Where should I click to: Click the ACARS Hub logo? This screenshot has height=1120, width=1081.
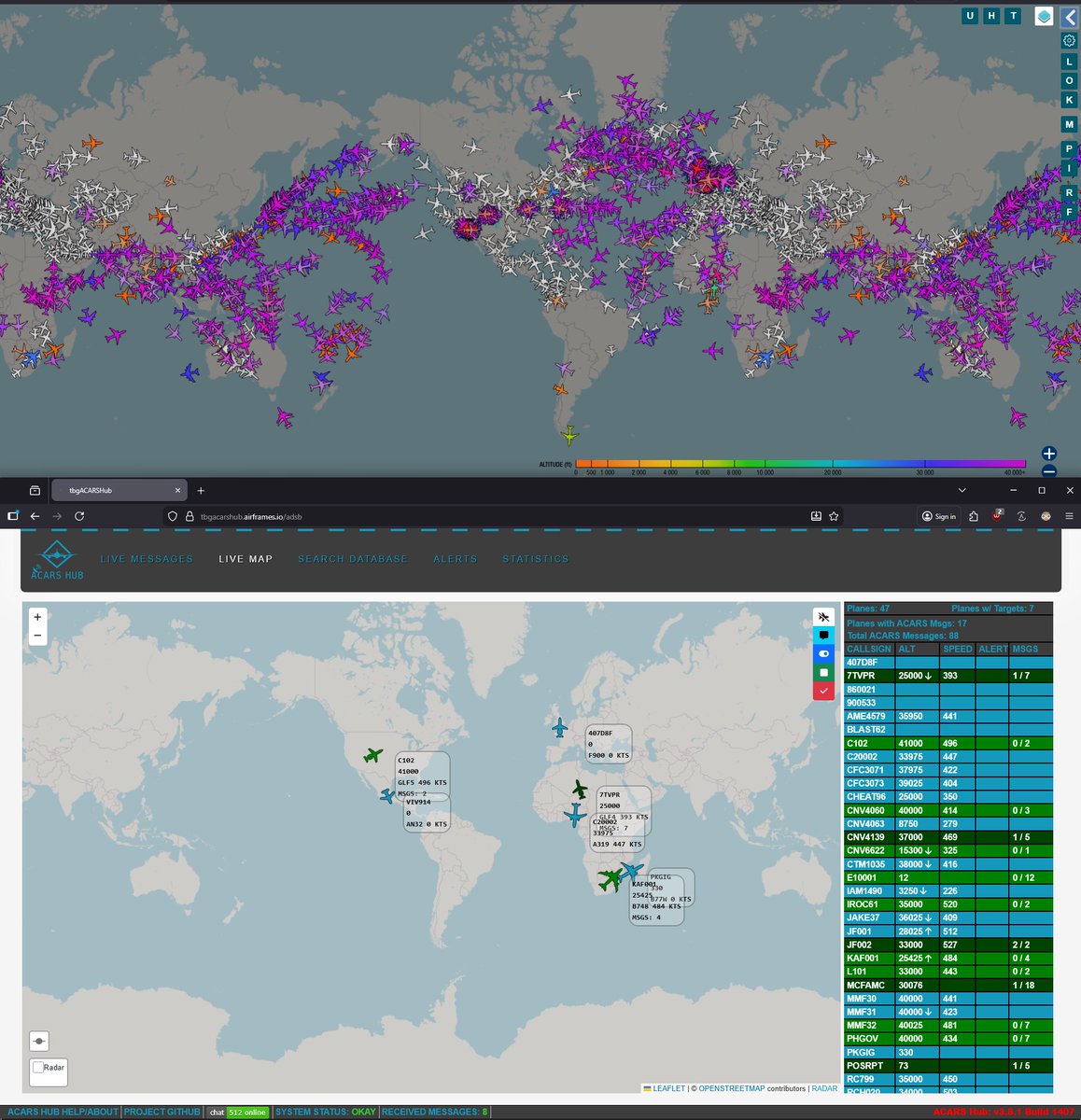[x=57, y=560]
